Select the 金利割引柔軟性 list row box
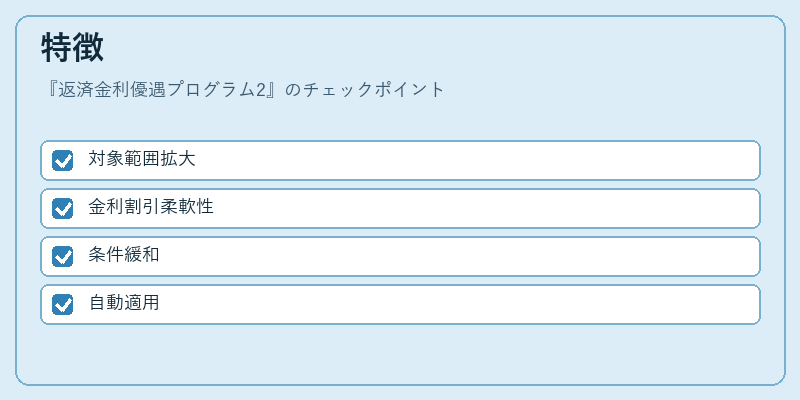Screen dimensions: 800x400 401,208
